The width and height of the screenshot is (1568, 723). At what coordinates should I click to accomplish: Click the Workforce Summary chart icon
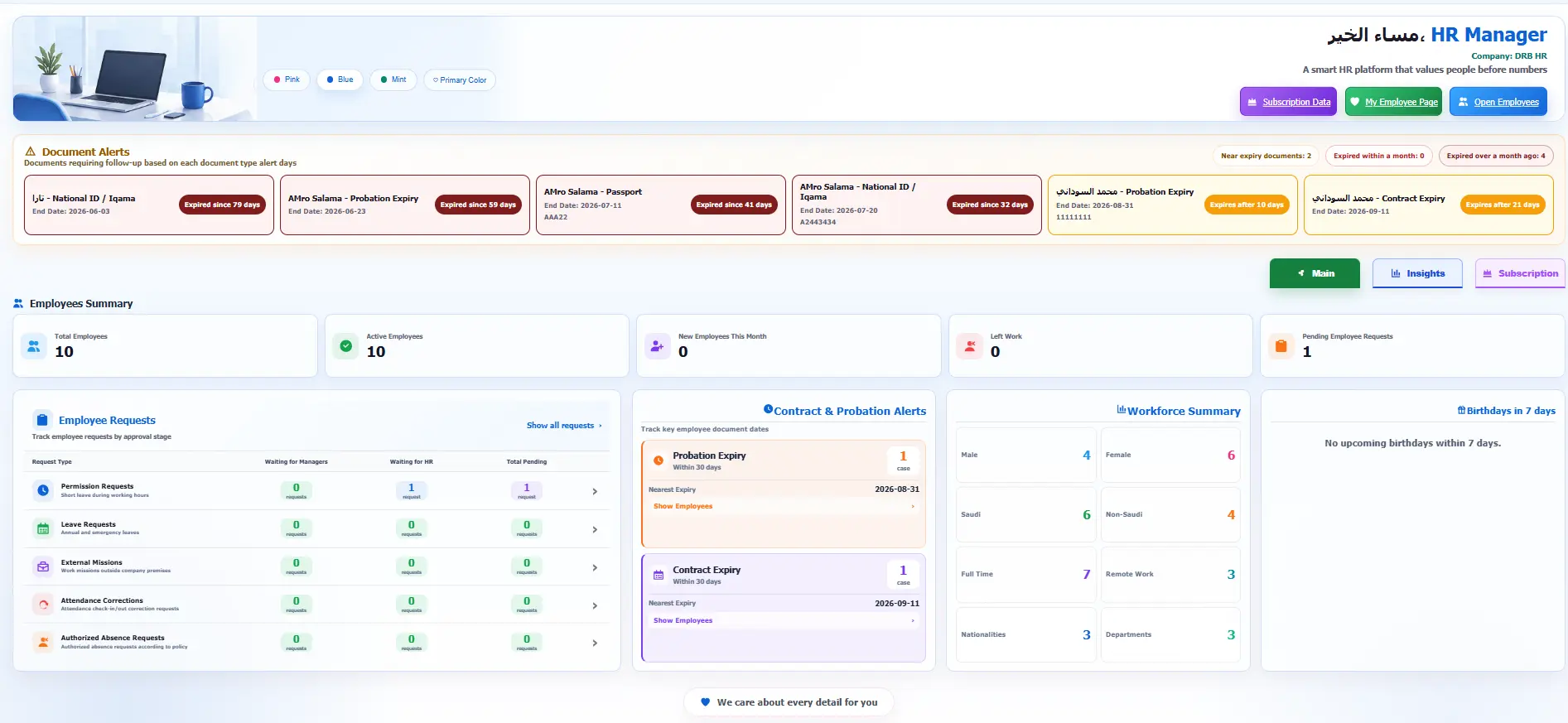click(x=1121, y=410)
